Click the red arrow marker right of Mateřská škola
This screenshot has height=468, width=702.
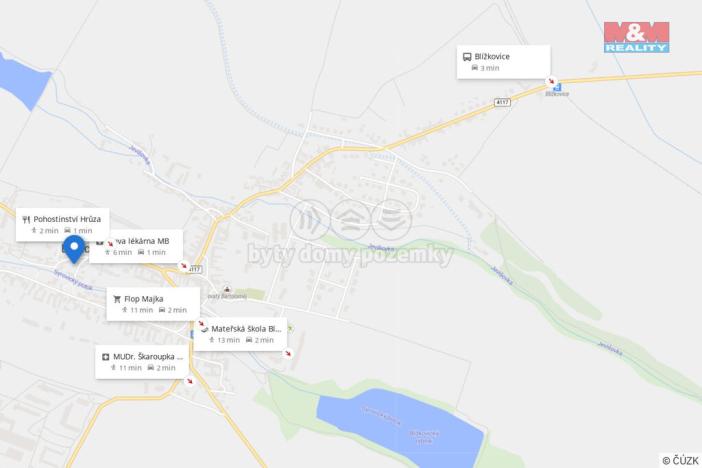(288, 353)
